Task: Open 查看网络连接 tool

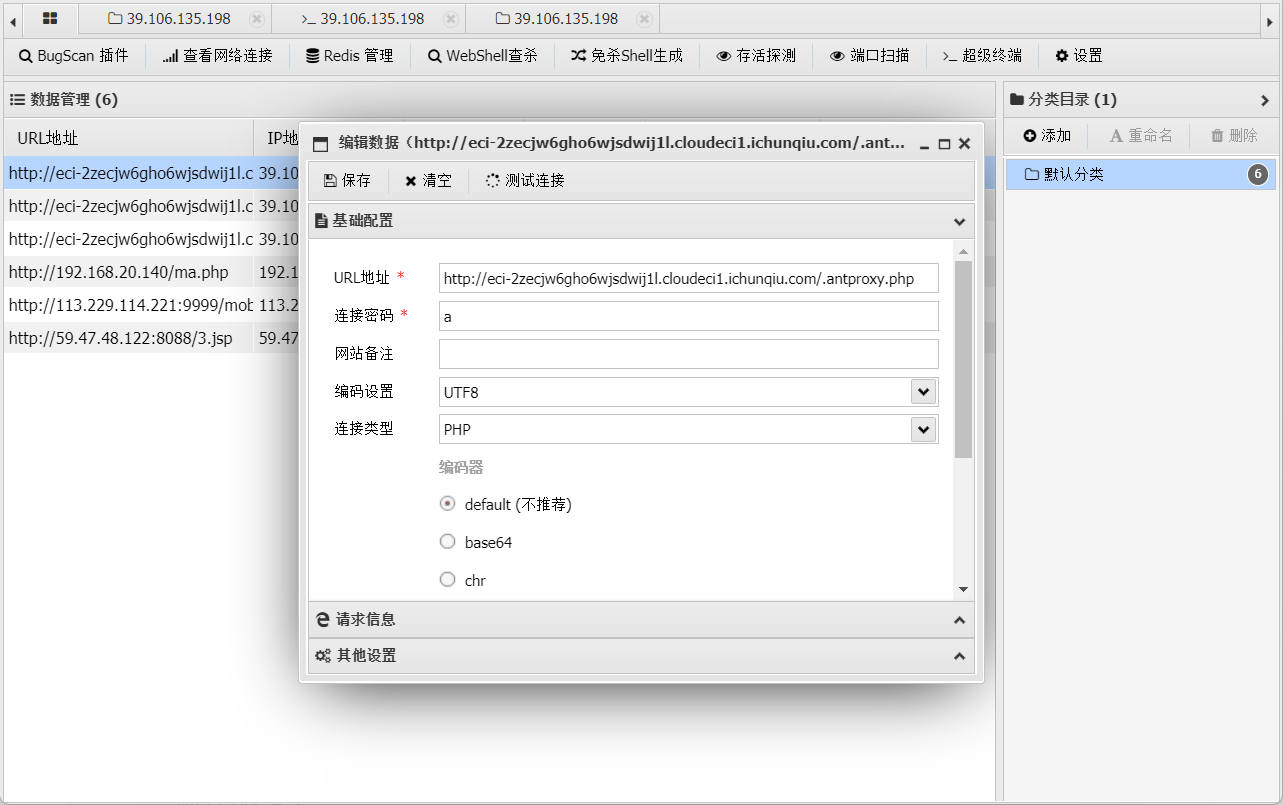Action: tap(217, 56)
